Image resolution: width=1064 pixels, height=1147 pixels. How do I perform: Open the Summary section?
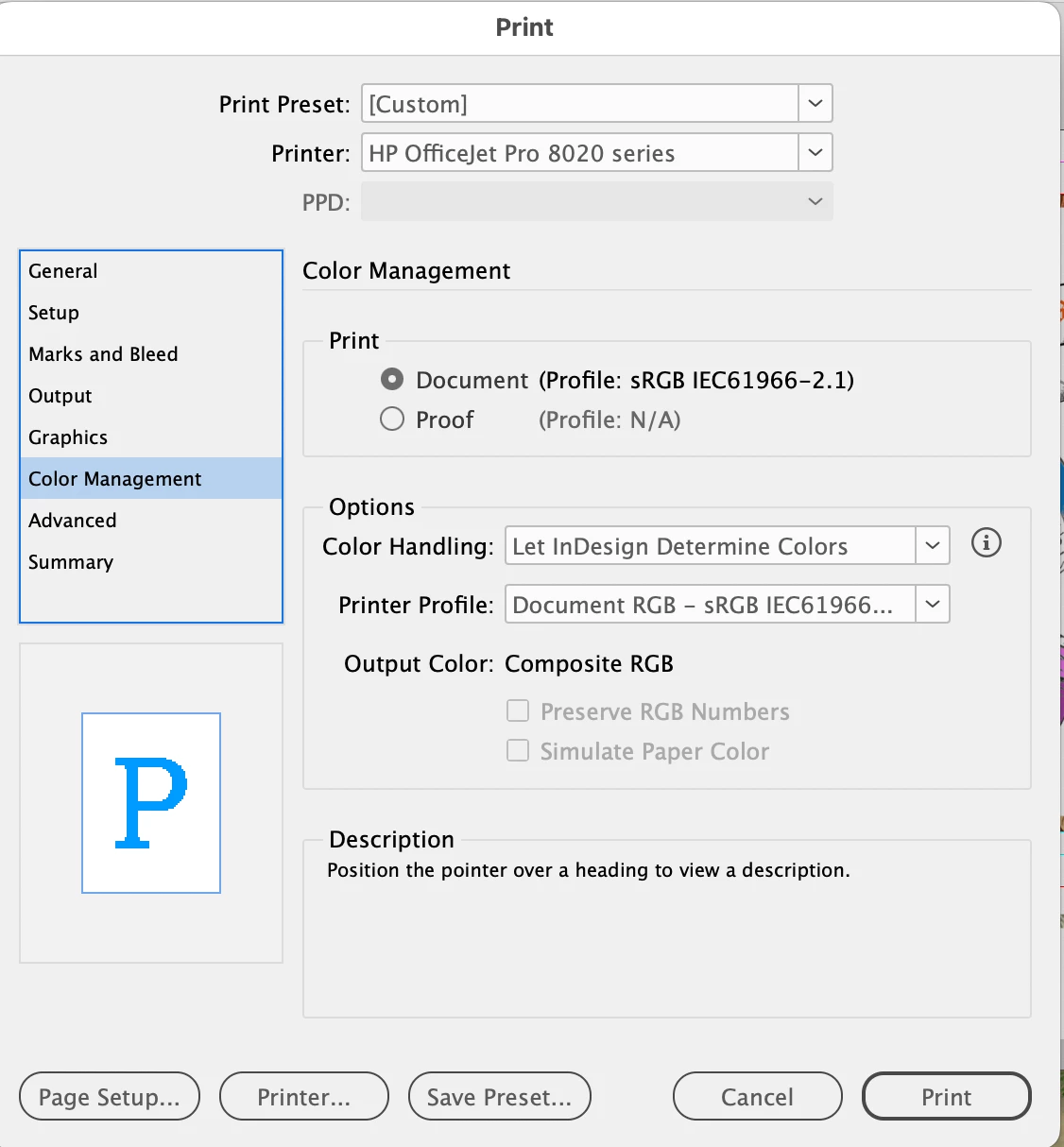coord(151,562)
